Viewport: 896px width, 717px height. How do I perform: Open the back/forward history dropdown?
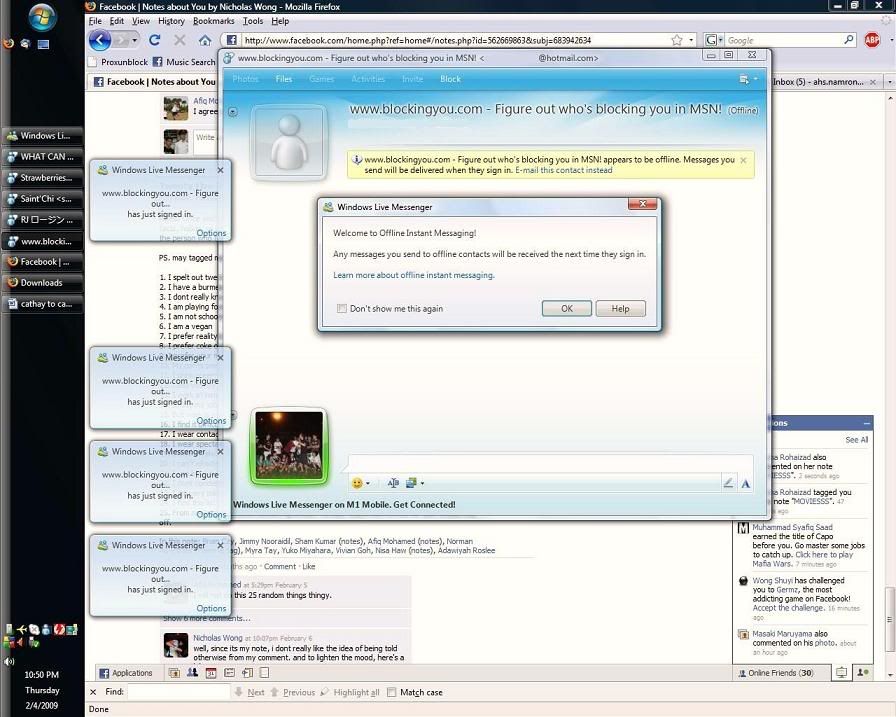coord(134,40)
